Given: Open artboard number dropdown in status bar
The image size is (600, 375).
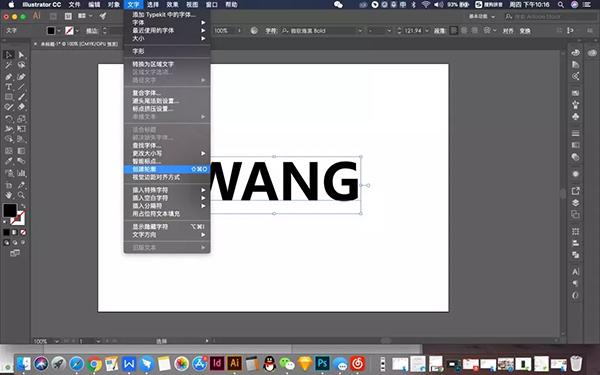Looking at the screenshot, I should click(x=98, y=341).
